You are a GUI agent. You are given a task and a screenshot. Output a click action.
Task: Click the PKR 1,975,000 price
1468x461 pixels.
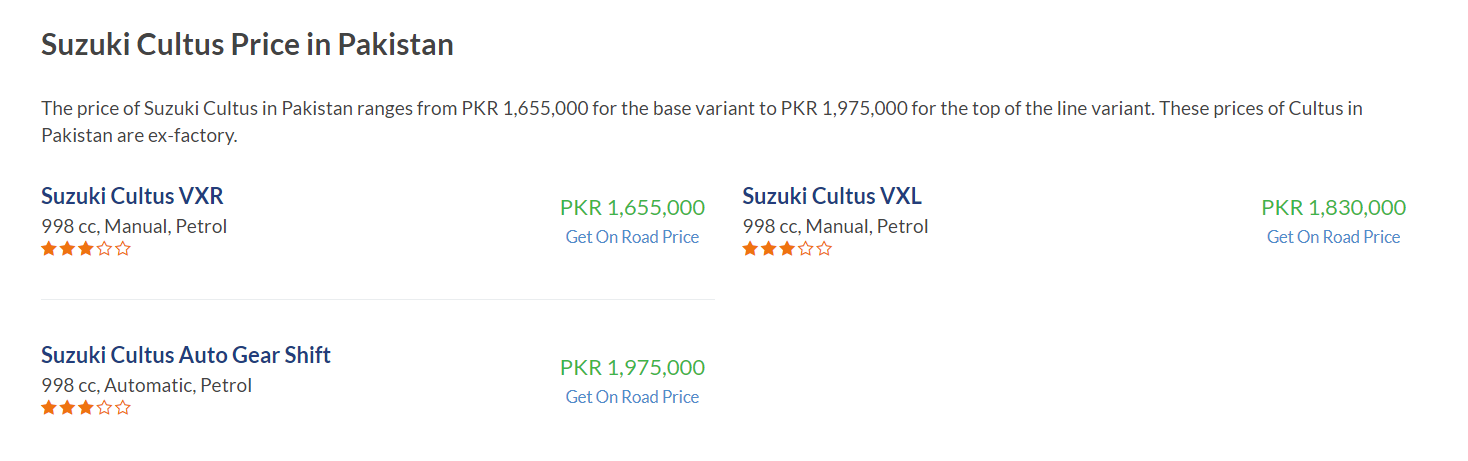[x=632, y=368]
